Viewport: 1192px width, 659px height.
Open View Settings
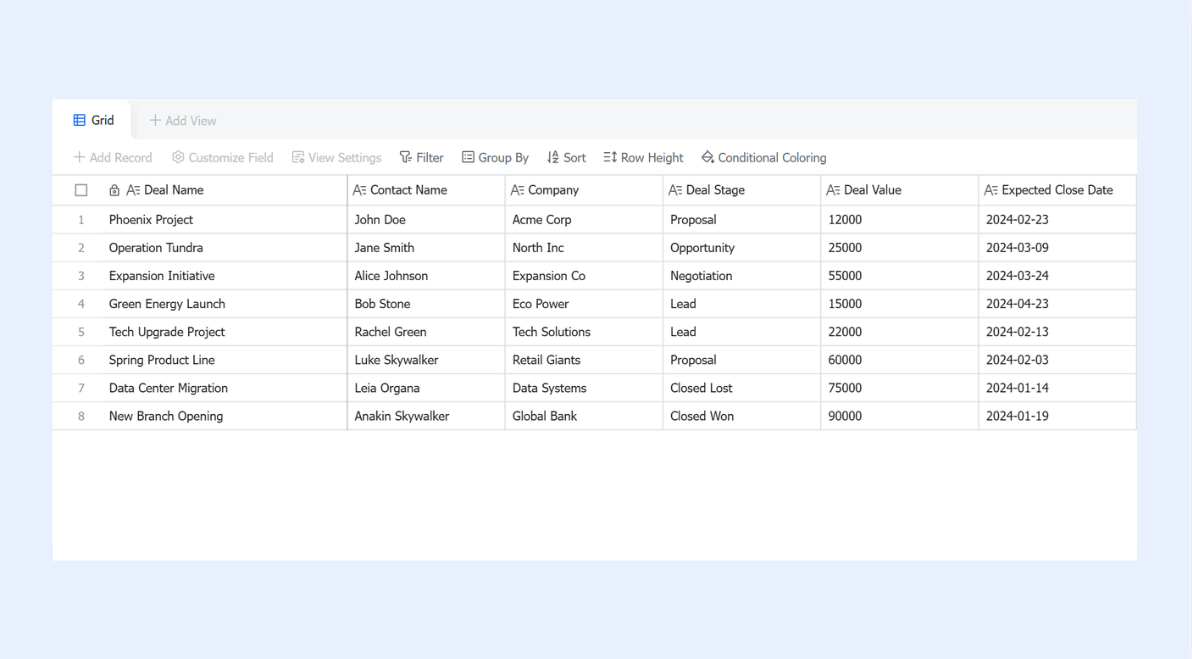coord(337,157)
